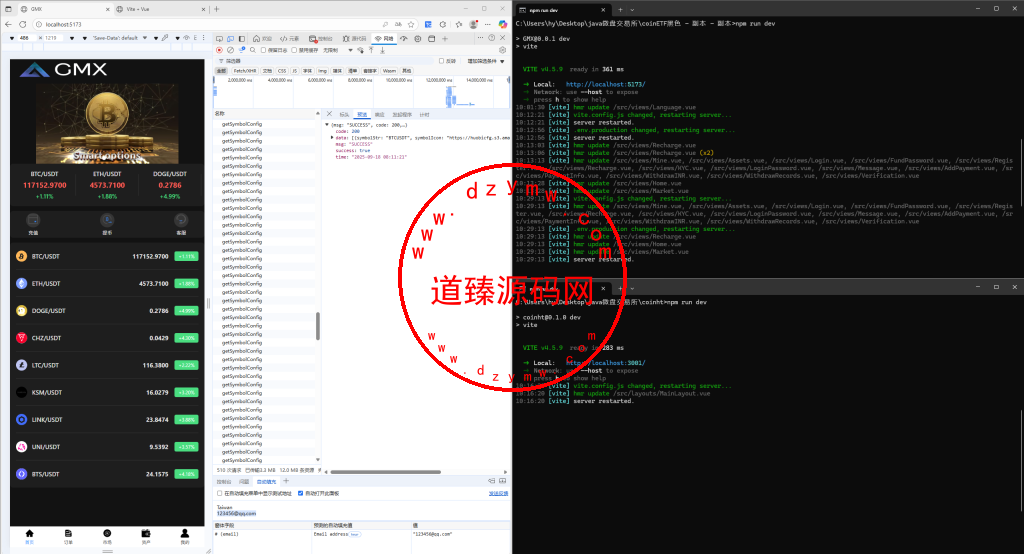Toggle DevTools sidebar dock icon

click(242, 39)
